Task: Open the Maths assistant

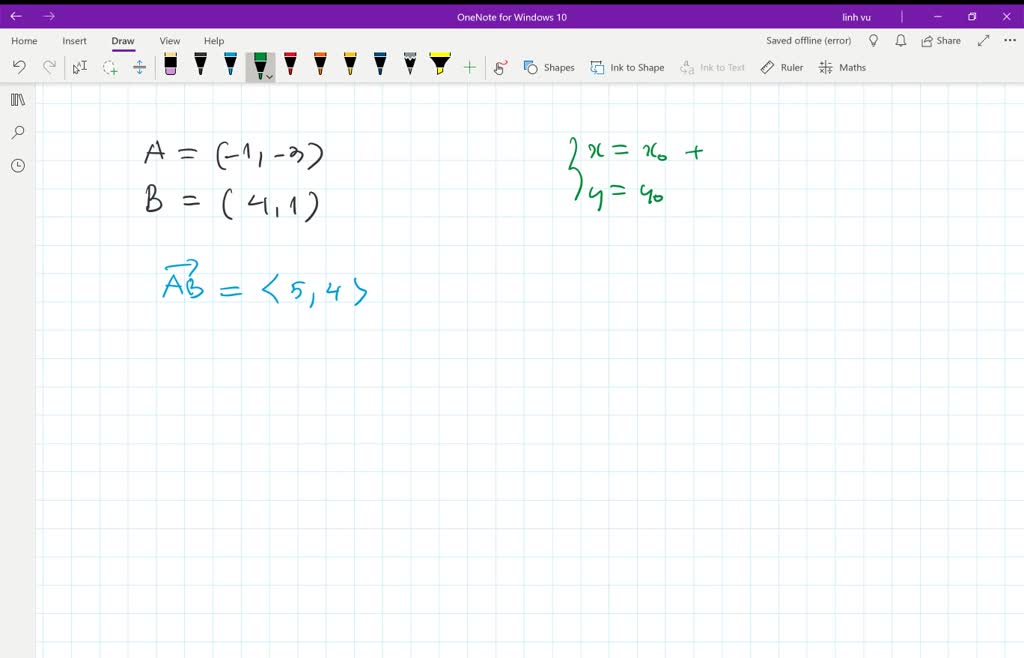Action: point(843,67)
